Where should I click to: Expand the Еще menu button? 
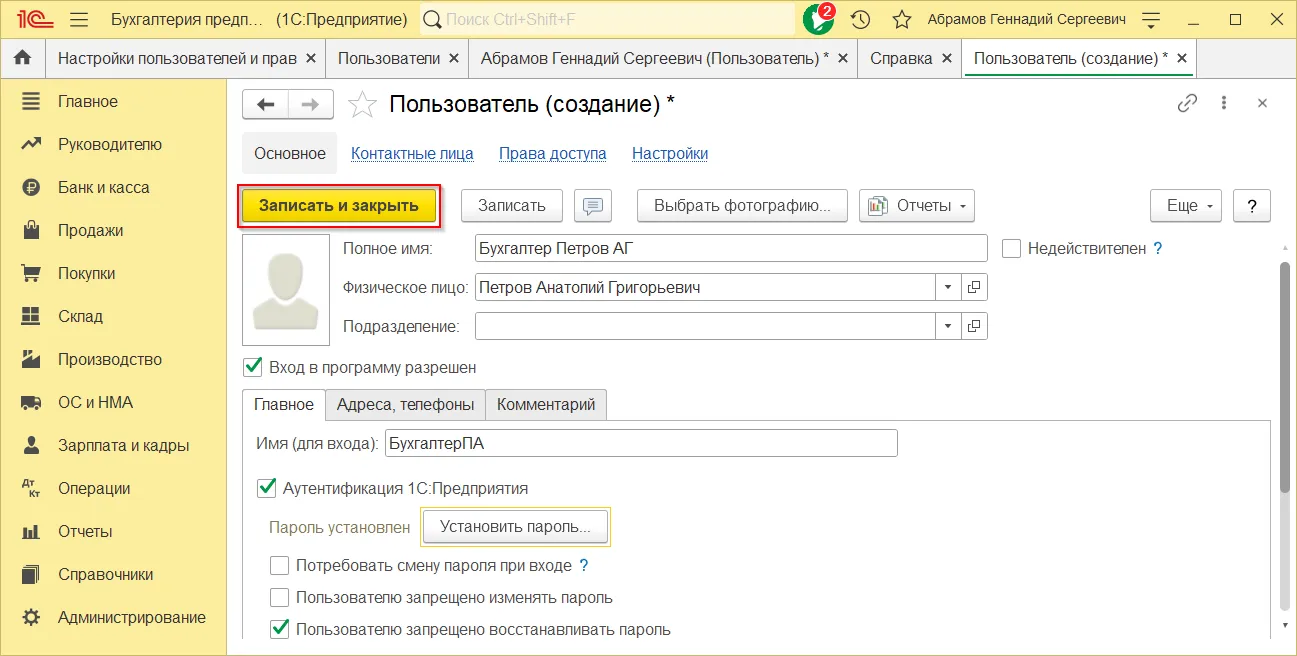(x=1186, y=206)
